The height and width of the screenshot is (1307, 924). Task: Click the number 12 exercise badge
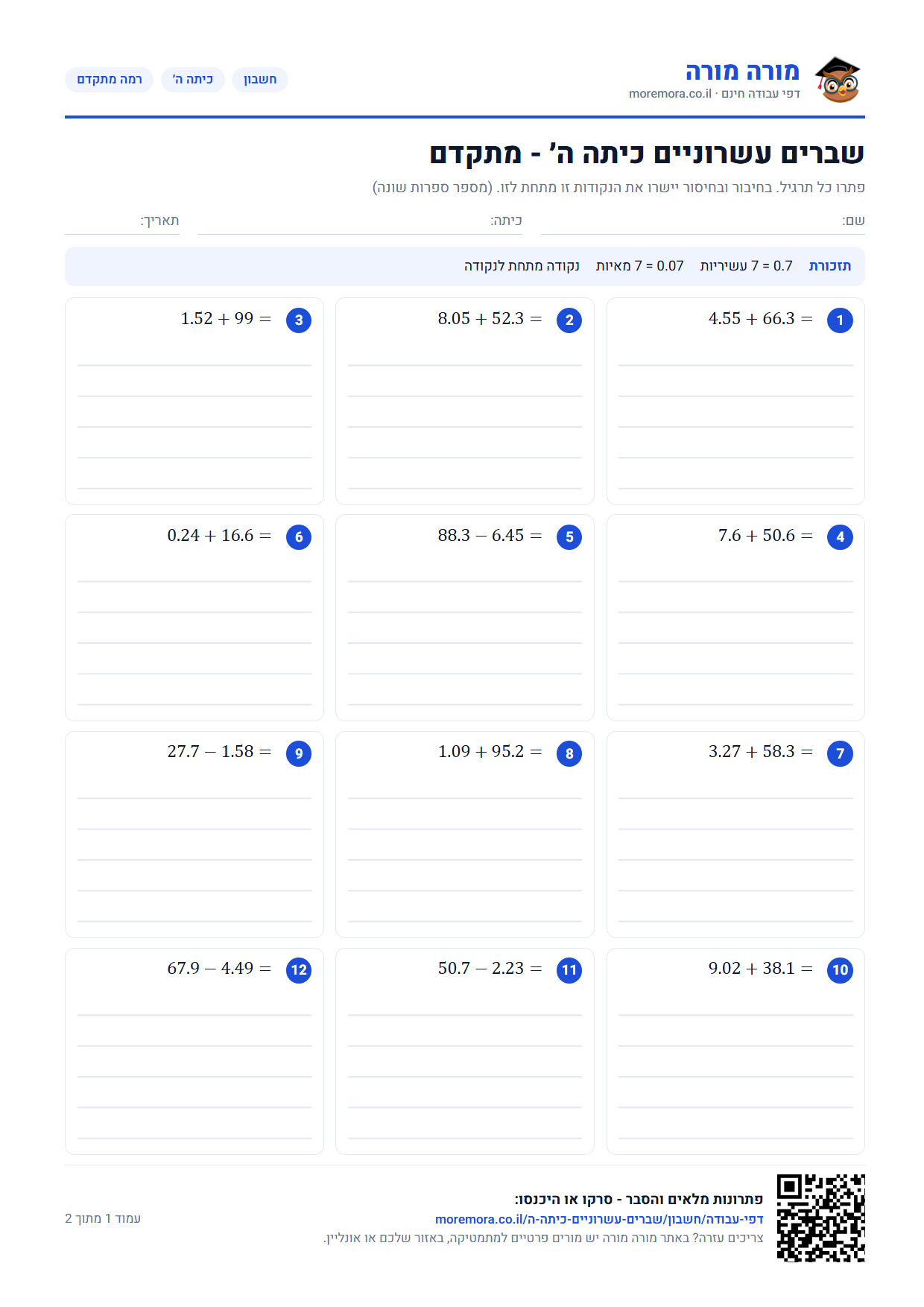[299, 970]
